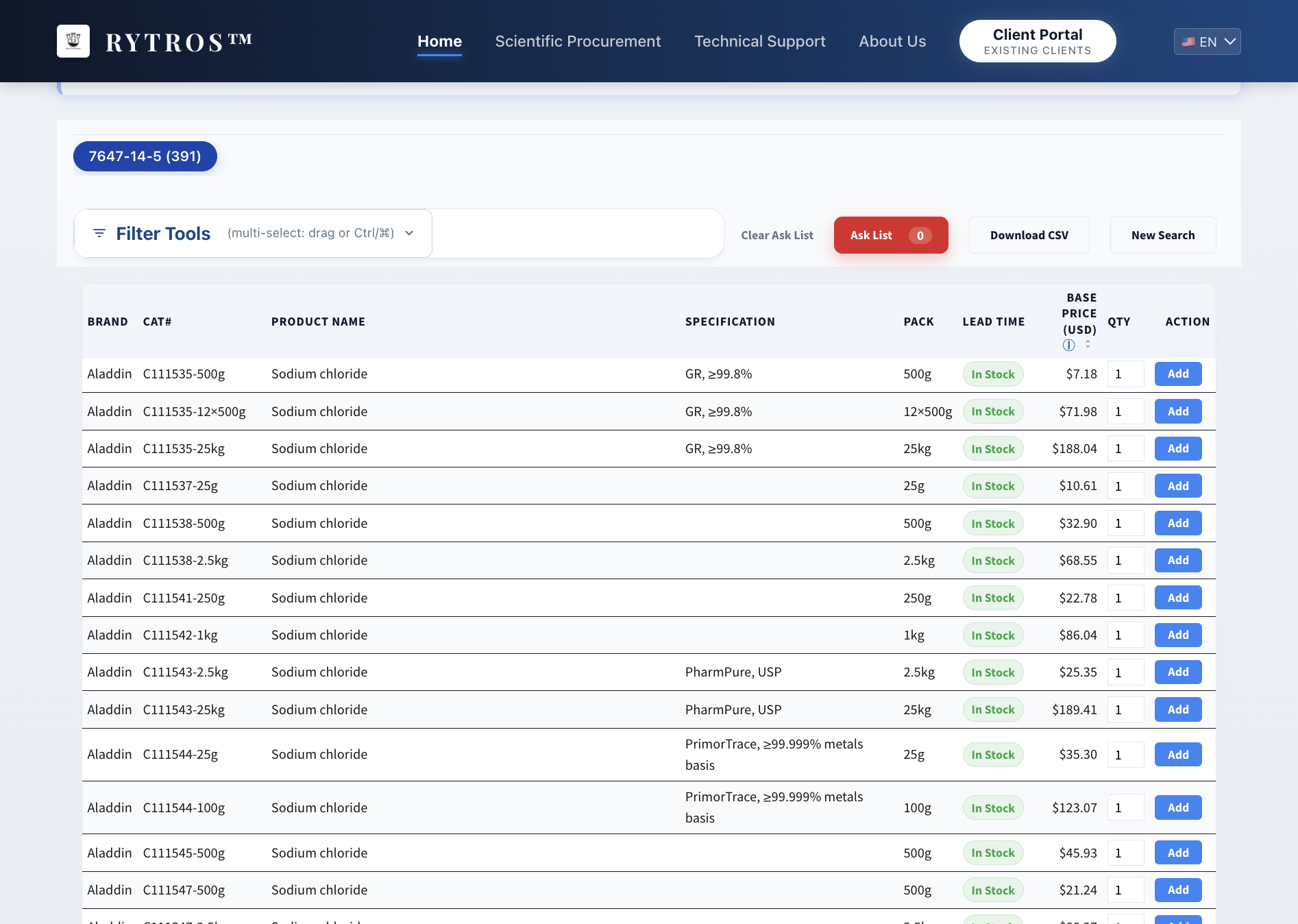Open About Us page
This screenshot has width=1298, height=924.
pyautogui.click(x=892, y=41)
